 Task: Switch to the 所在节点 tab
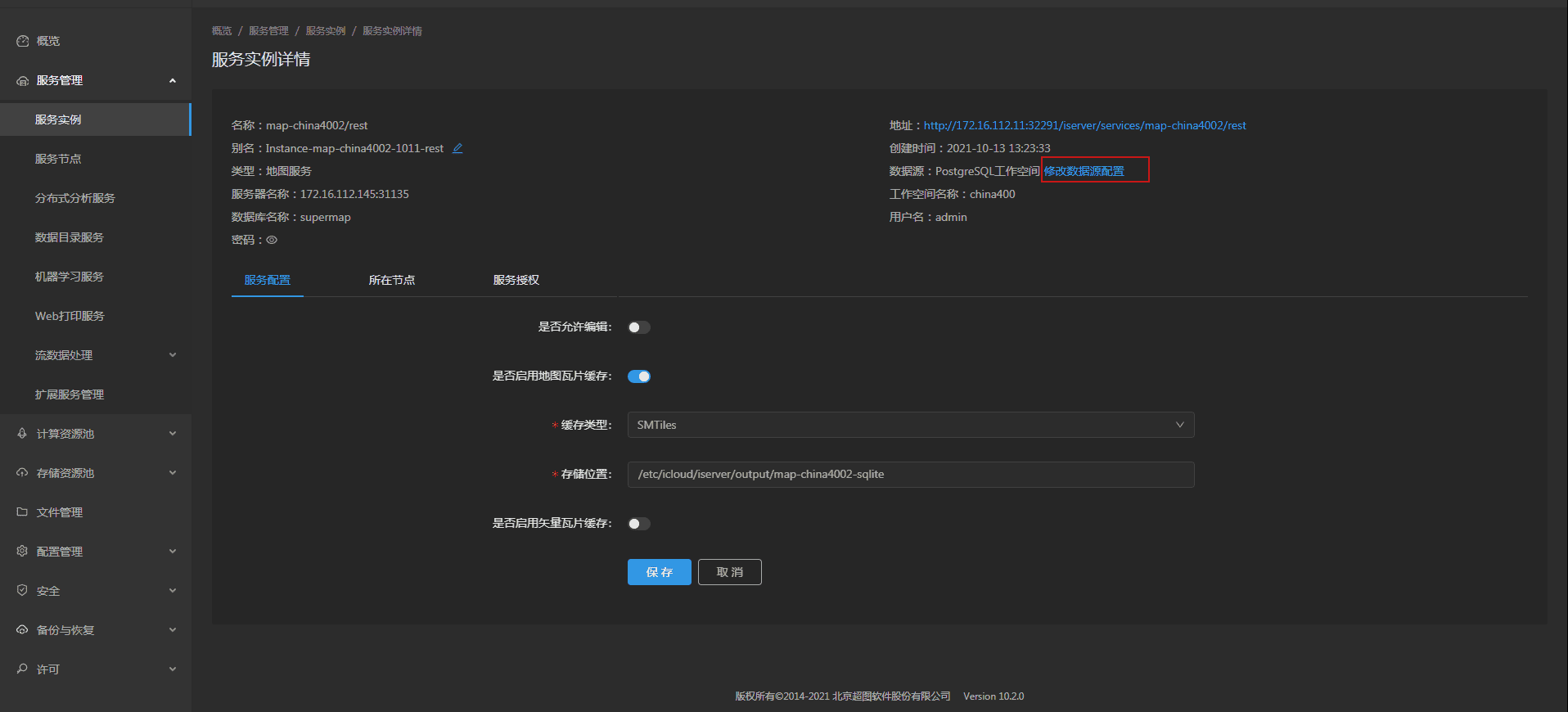[392, 280]
